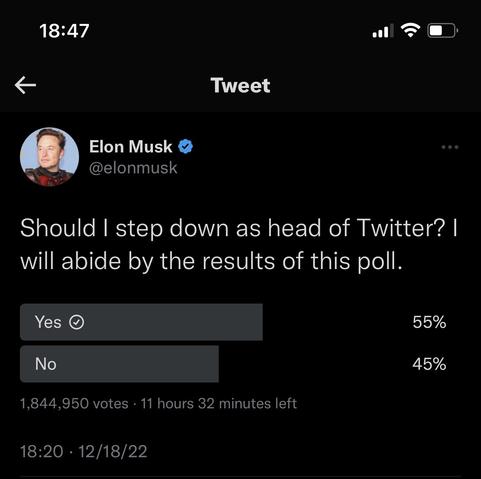
Task: Select the Yes poll option
Action: pyautogui.click(x=141, y=322)
